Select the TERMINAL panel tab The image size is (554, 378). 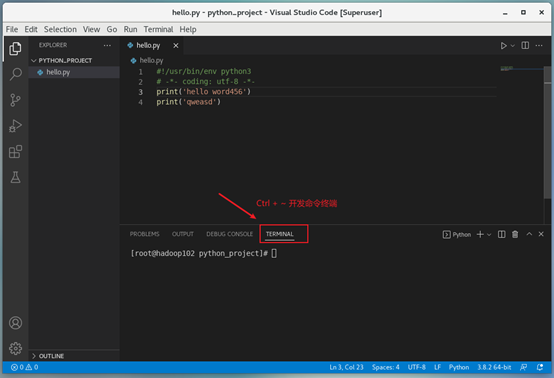279,234
